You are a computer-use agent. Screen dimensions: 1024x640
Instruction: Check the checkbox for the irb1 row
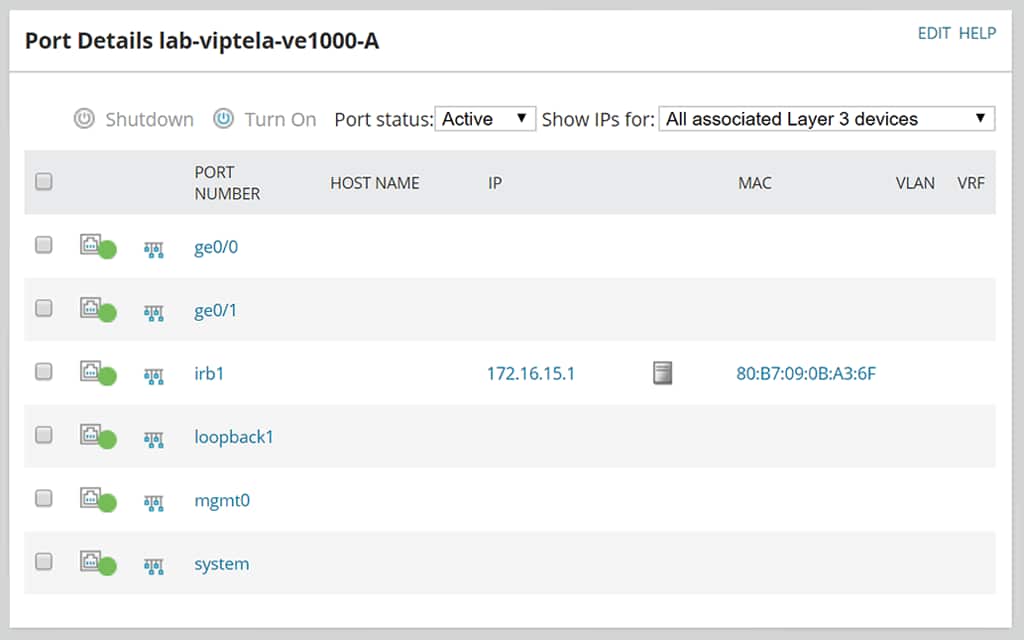point(43,370)
